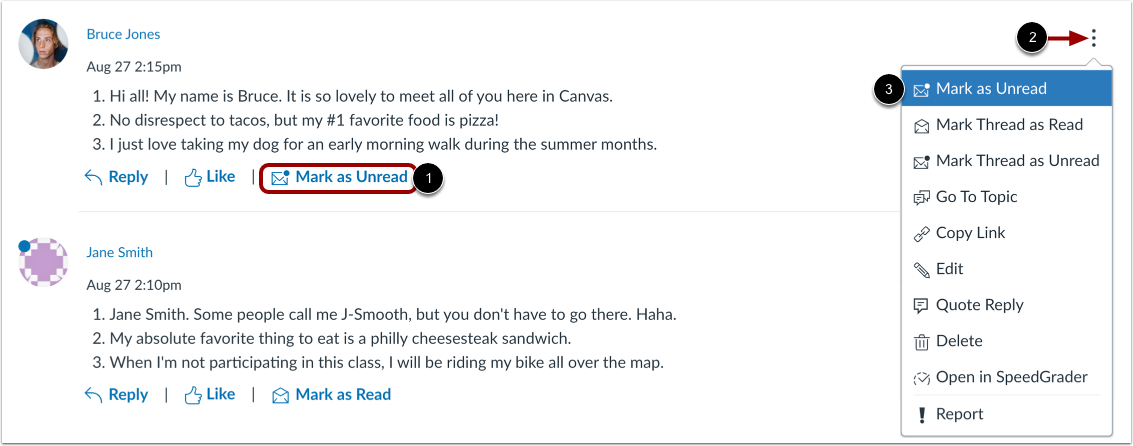Click the Copy Link chain icon
The height and width of the screenshot is (446, 1133).
pyautogui.click(x=922, y=233)
